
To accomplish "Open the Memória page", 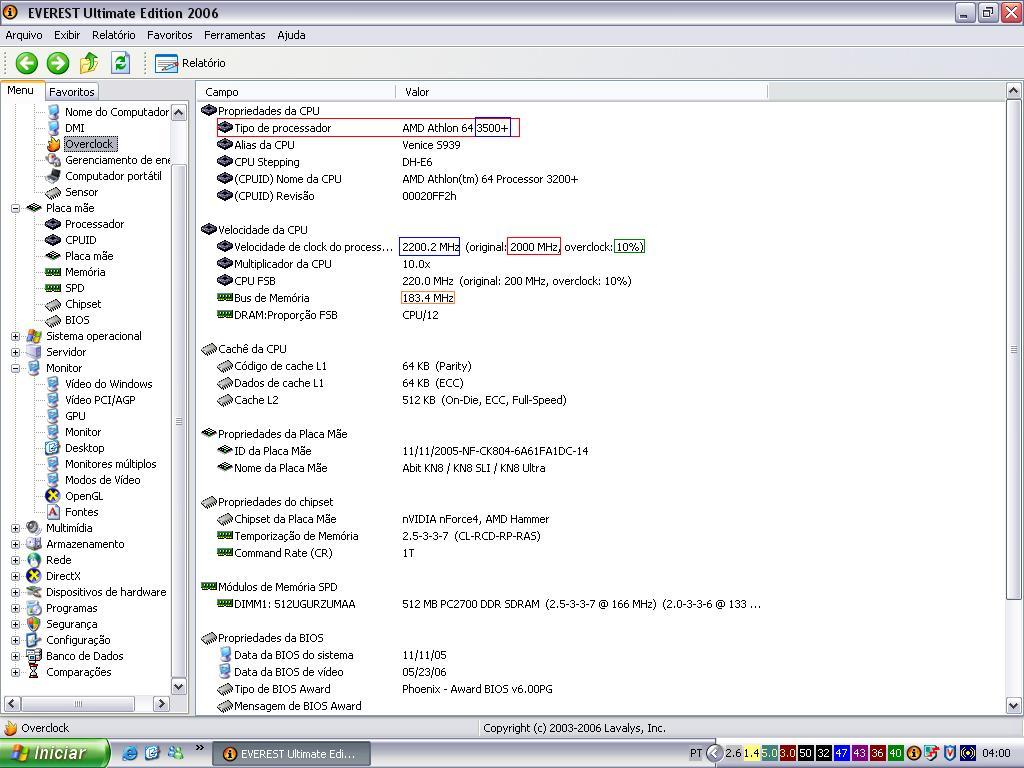I will pos(85,272).
